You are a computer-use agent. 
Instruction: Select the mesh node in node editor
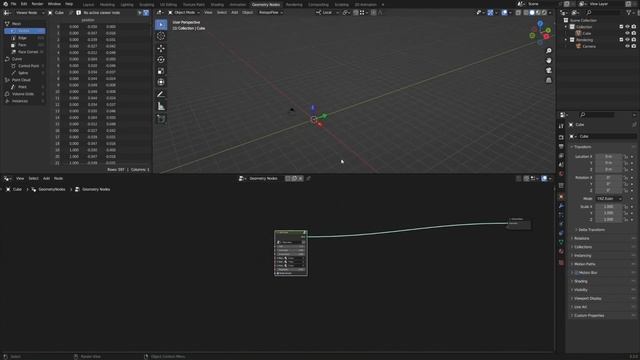coord(291,253)
